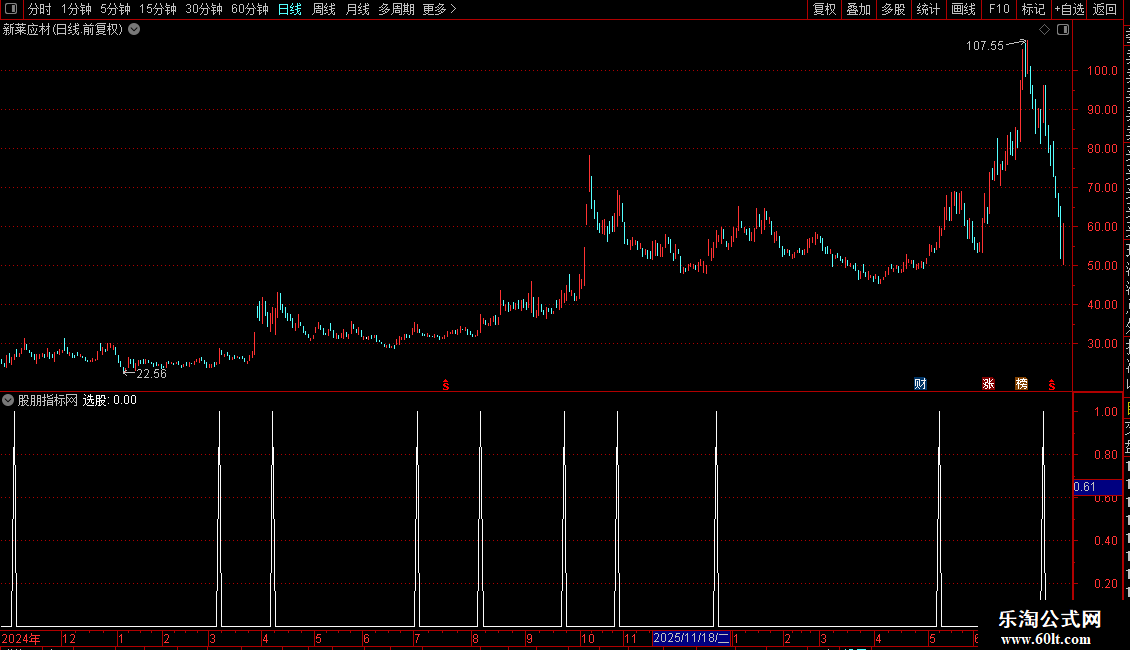Collapse the 股朋指标网 indicator panel arrow
Image resolution: width=1130 pixels, height=650 pixels.
click(x=8, y=400)
